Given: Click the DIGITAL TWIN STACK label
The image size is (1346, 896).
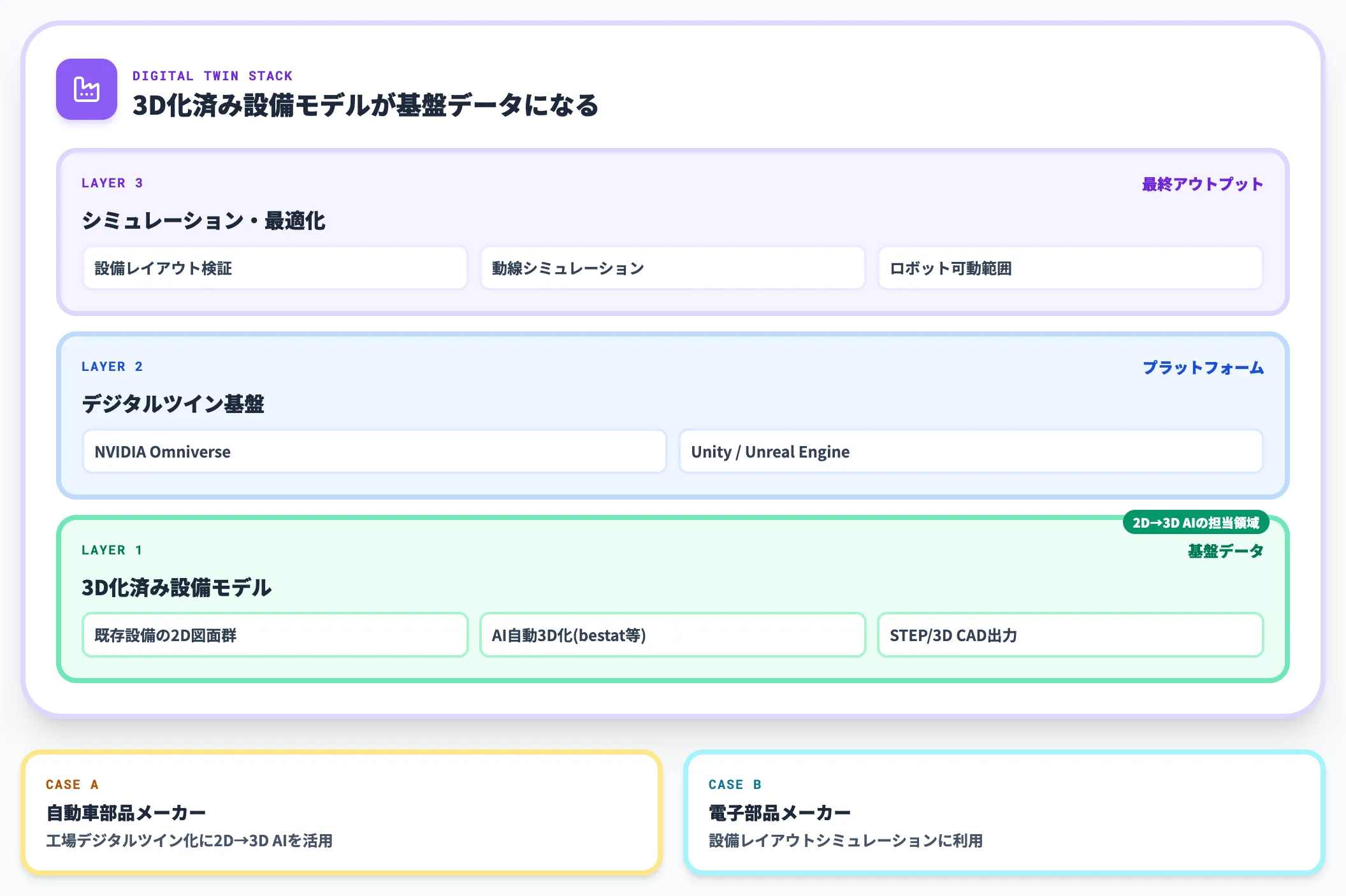Looking at the screenshot, I should coord(212,76).
